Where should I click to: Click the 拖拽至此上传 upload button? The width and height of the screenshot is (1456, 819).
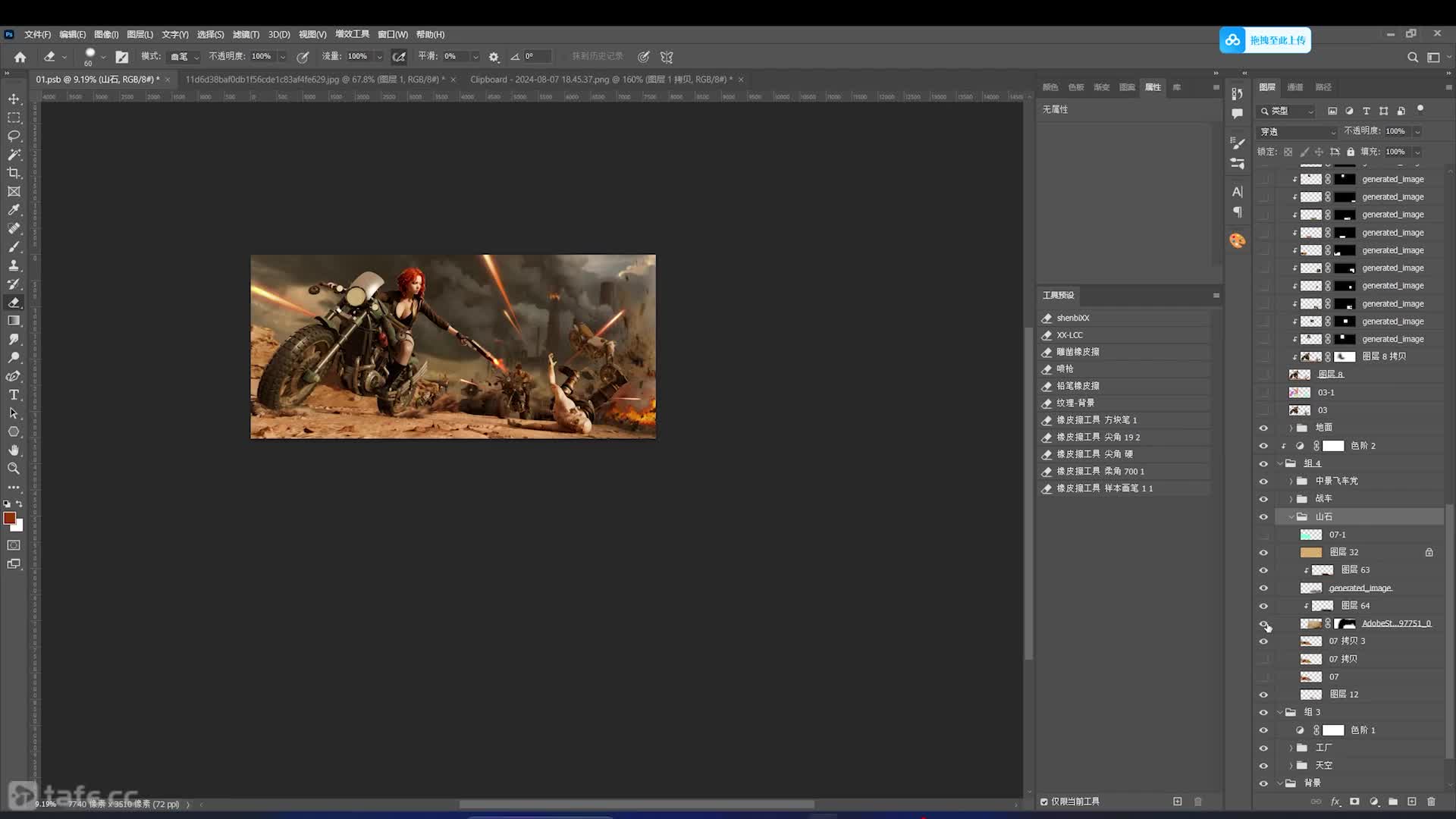[x=1265, y=40]
